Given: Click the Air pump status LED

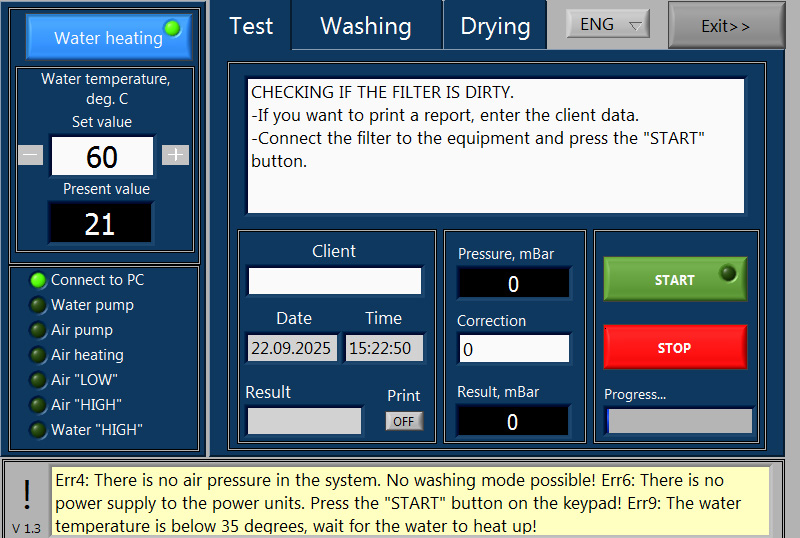Looking at the screenshot, I should [x=38, y=330].
